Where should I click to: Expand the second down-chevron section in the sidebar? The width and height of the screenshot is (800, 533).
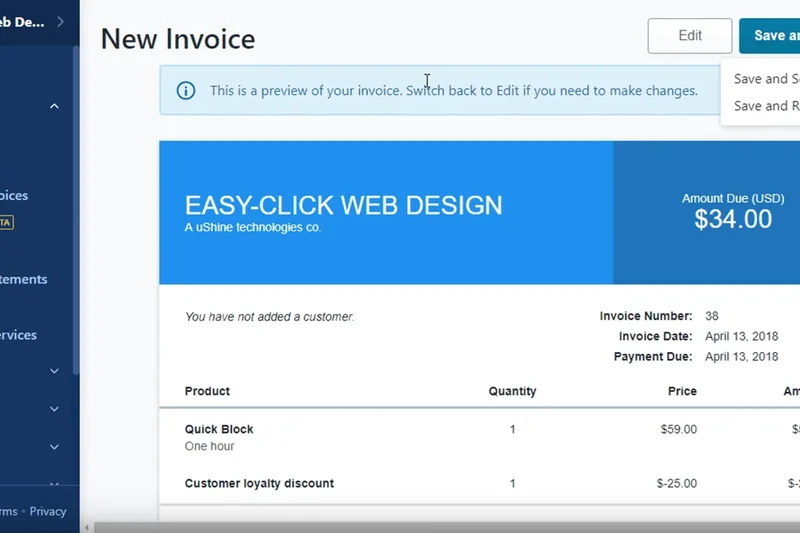(54, 409)
